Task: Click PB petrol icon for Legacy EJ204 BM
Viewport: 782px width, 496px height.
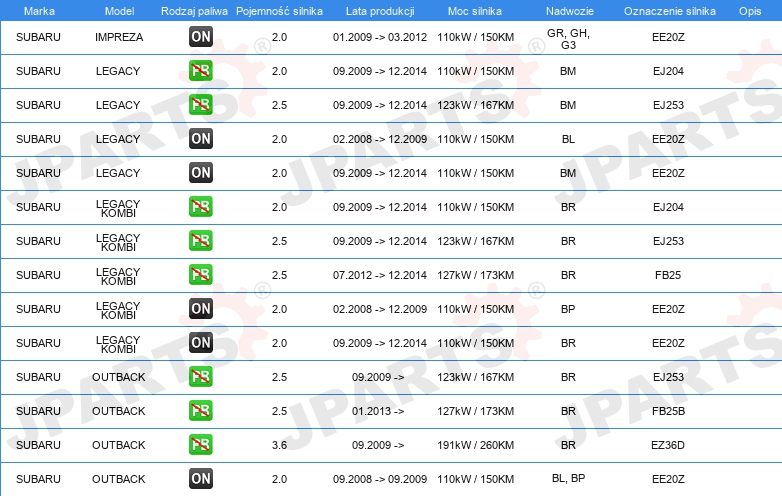Action: tap(201, 70)
